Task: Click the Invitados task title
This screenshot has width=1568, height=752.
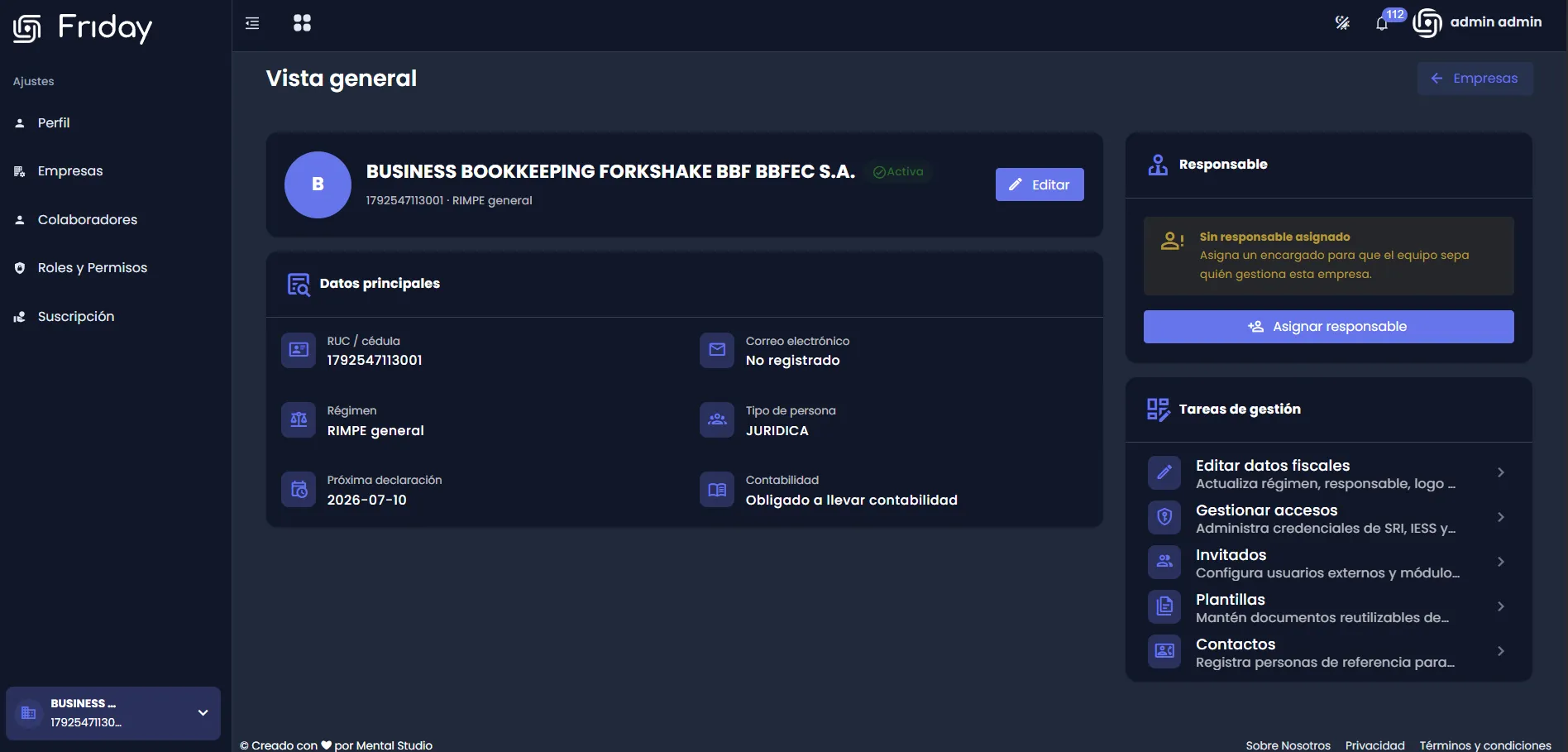Action: point(1231,555)
